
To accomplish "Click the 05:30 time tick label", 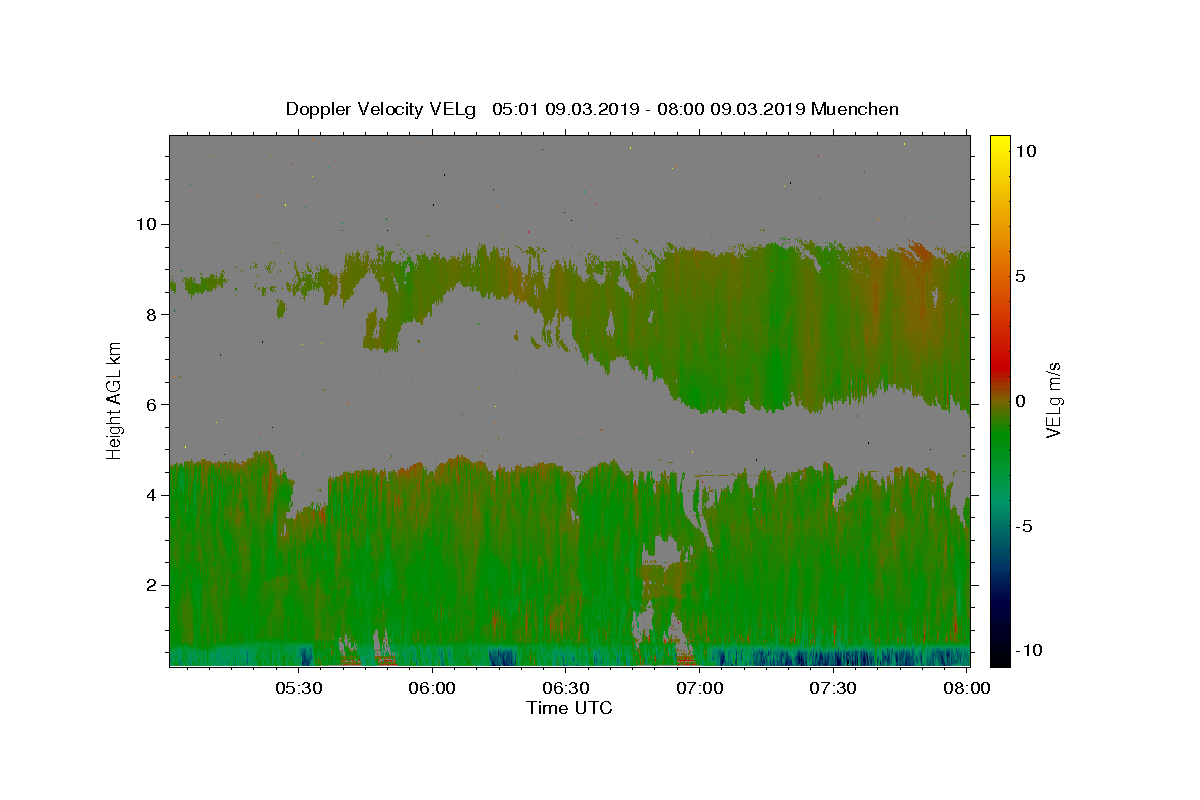I will click(299, 688).
